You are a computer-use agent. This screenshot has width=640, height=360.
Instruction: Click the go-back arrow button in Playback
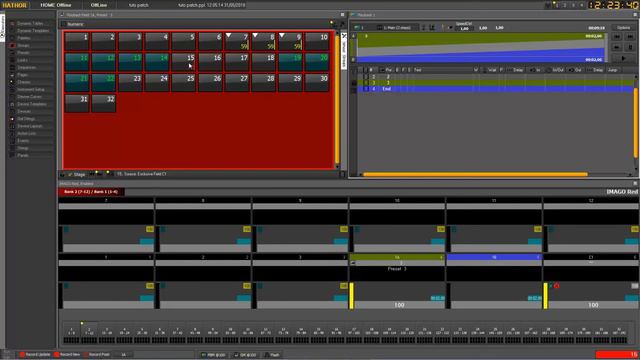617,47
